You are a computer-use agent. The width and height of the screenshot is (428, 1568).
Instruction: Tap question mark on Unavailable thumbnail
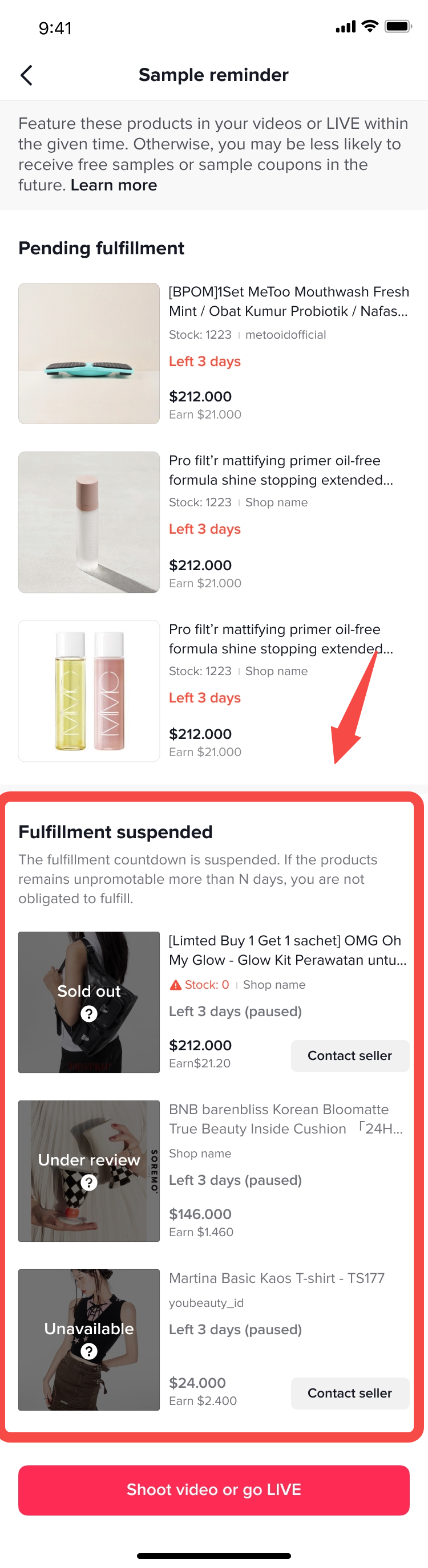[89, 1351]
